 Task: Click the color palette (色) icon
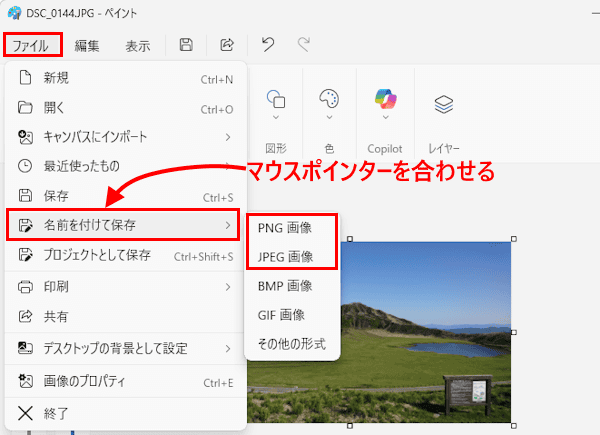point(329,99)
